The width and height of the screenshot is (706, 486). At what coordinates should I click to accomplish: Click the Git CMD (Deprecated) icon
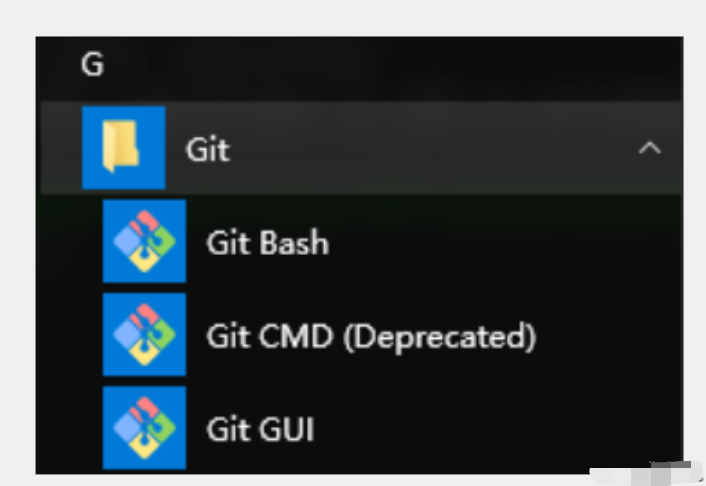tap(144, 334)
